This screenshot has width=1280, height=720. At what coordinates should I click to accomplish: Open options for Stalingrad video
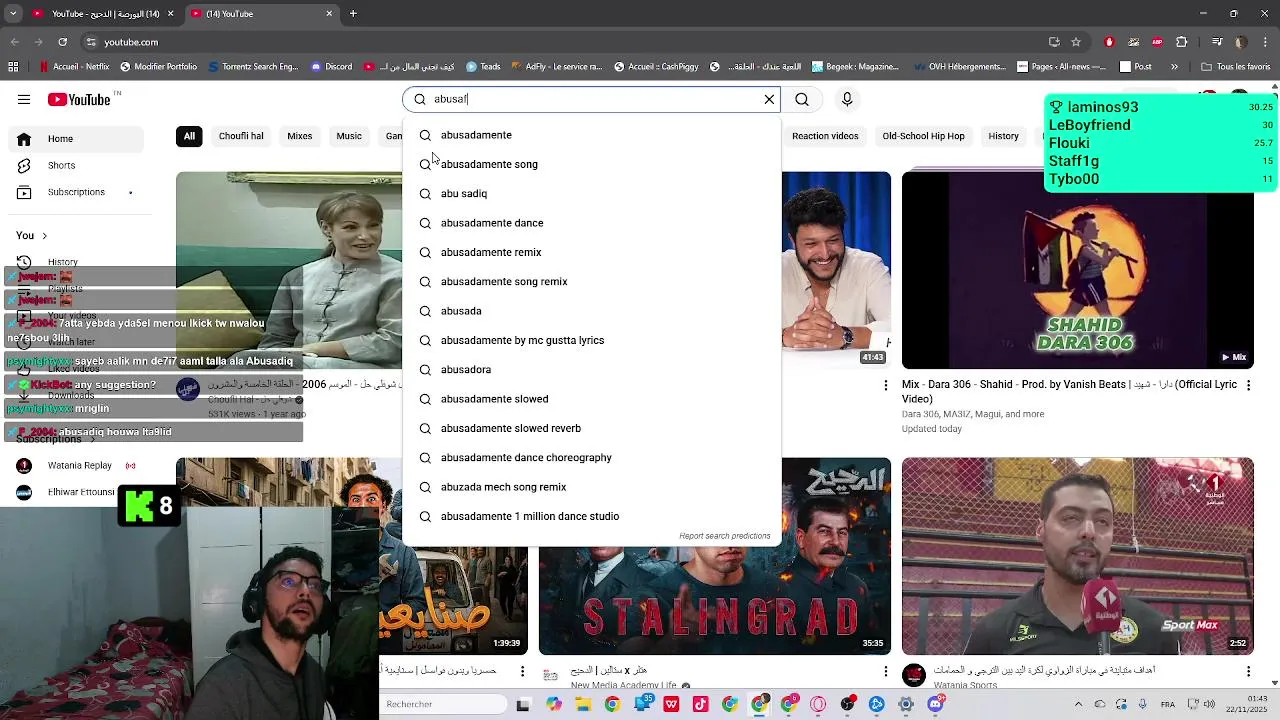click(x=885, y=671)
